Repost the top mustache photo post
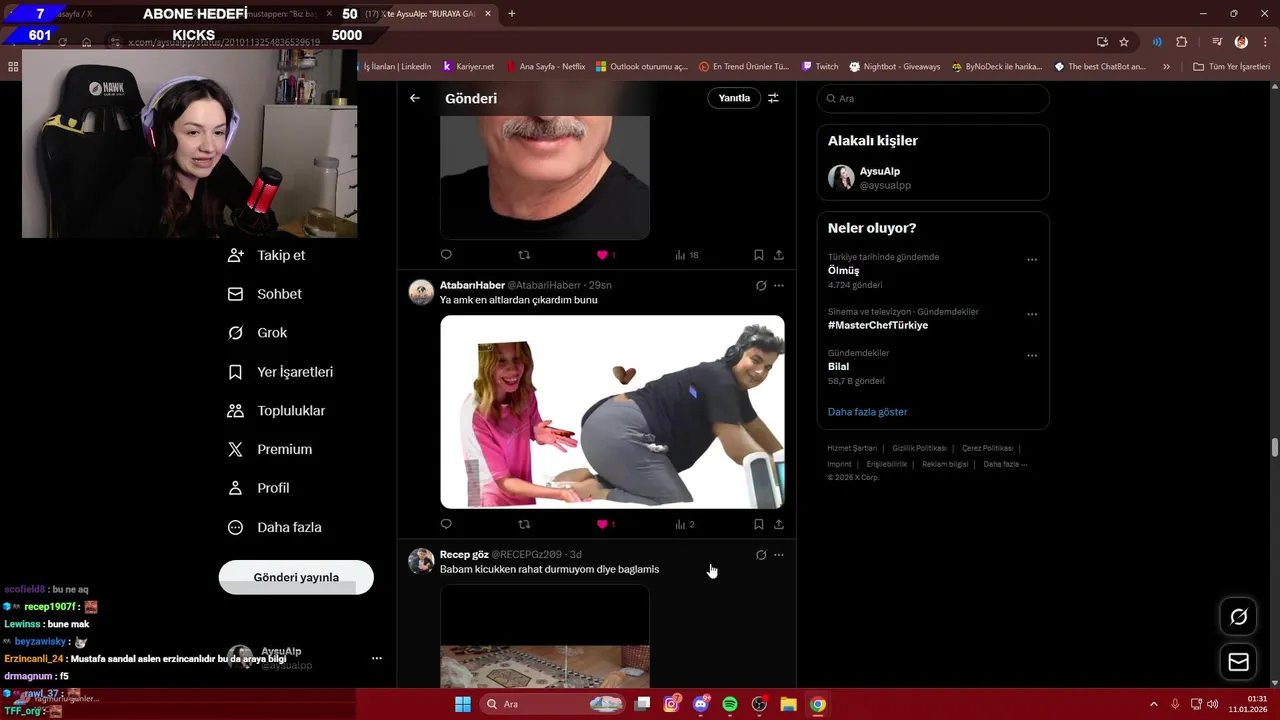The image size is (1280, 720). (524, 255)
